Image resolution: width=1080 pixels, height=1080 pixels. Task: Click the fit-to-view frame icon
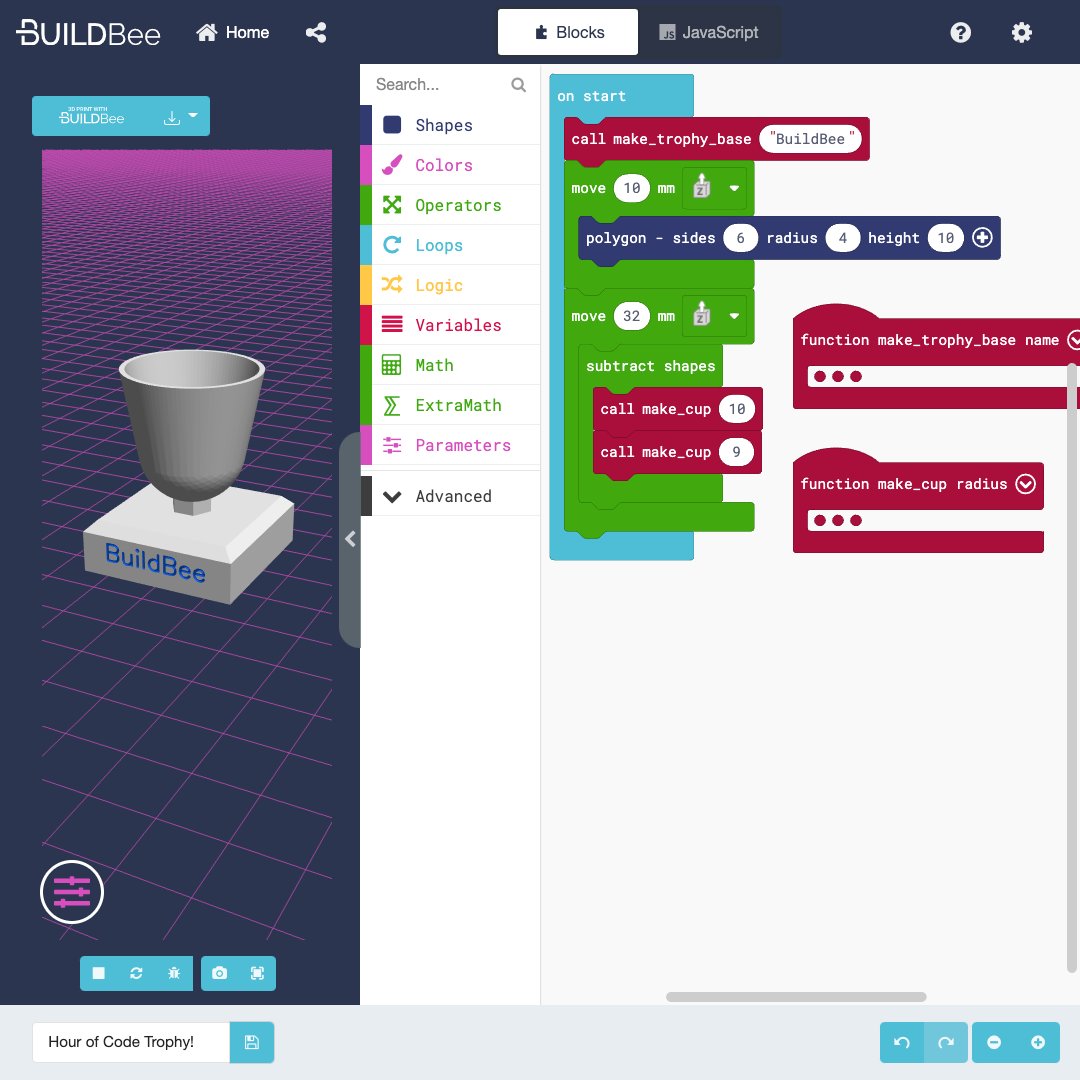click(257, 973)
